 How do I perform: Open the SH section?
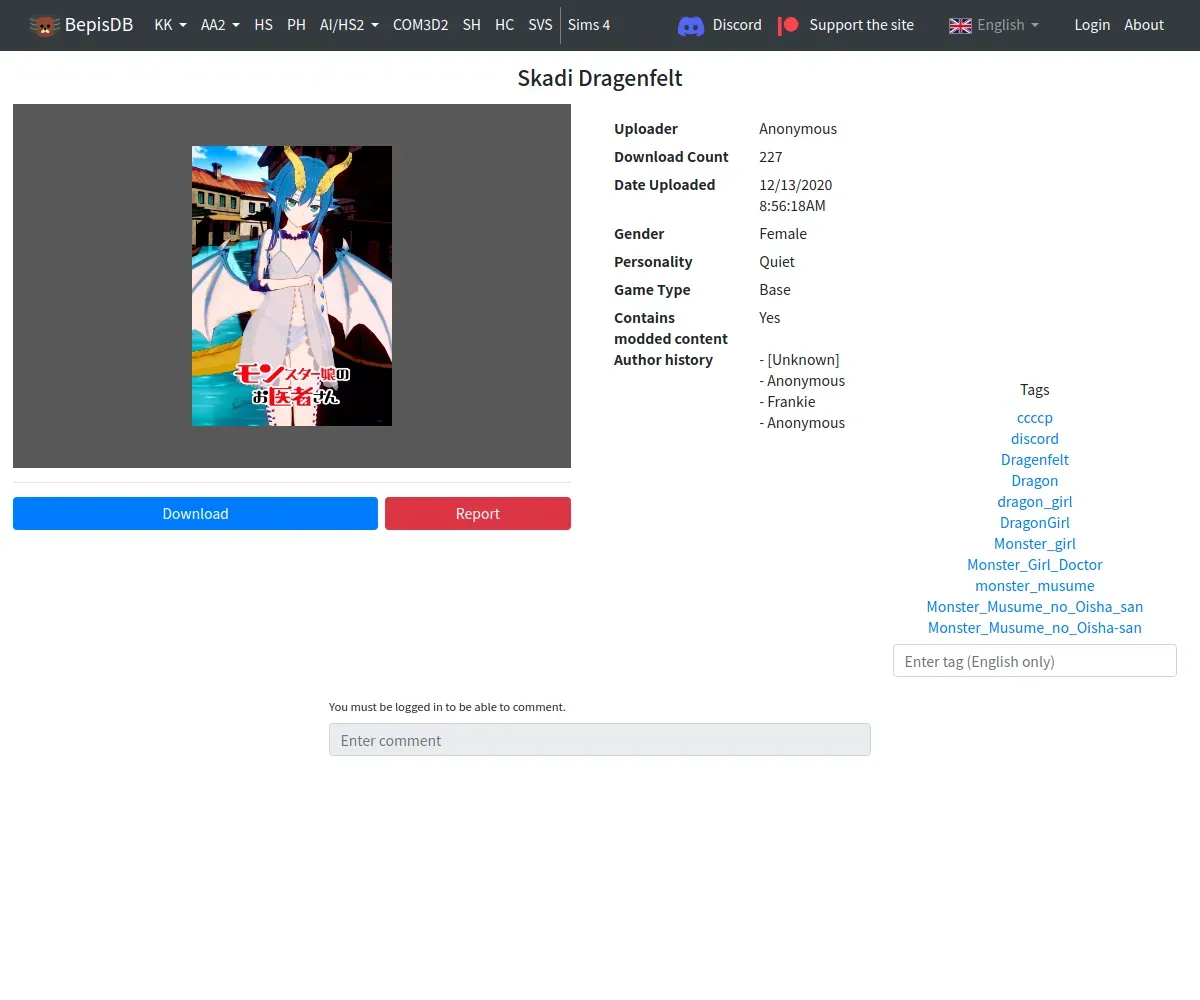click(x=471, y=25)
